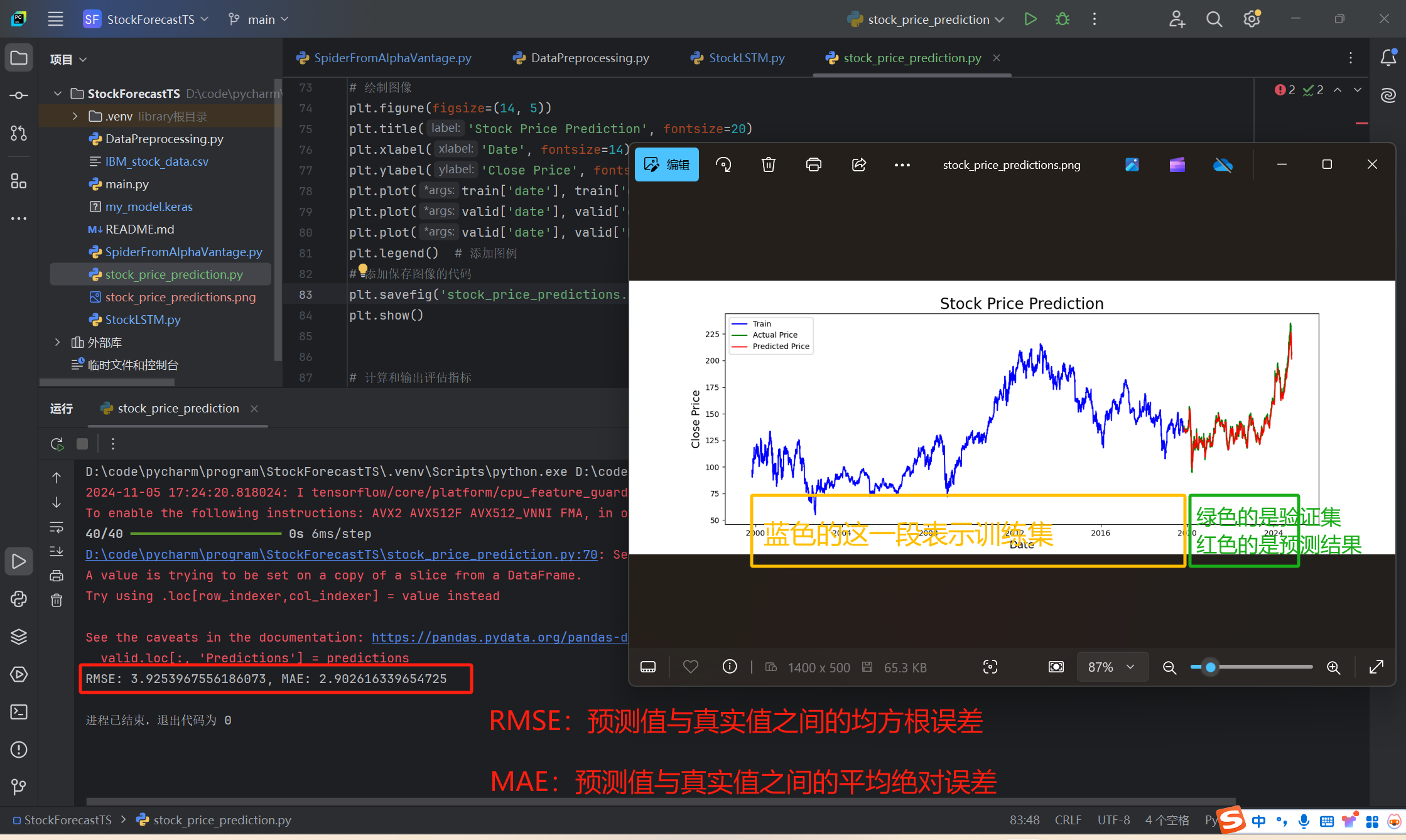Toggle the image info panel
The image size is (1406, 840).
coord(729,667)
